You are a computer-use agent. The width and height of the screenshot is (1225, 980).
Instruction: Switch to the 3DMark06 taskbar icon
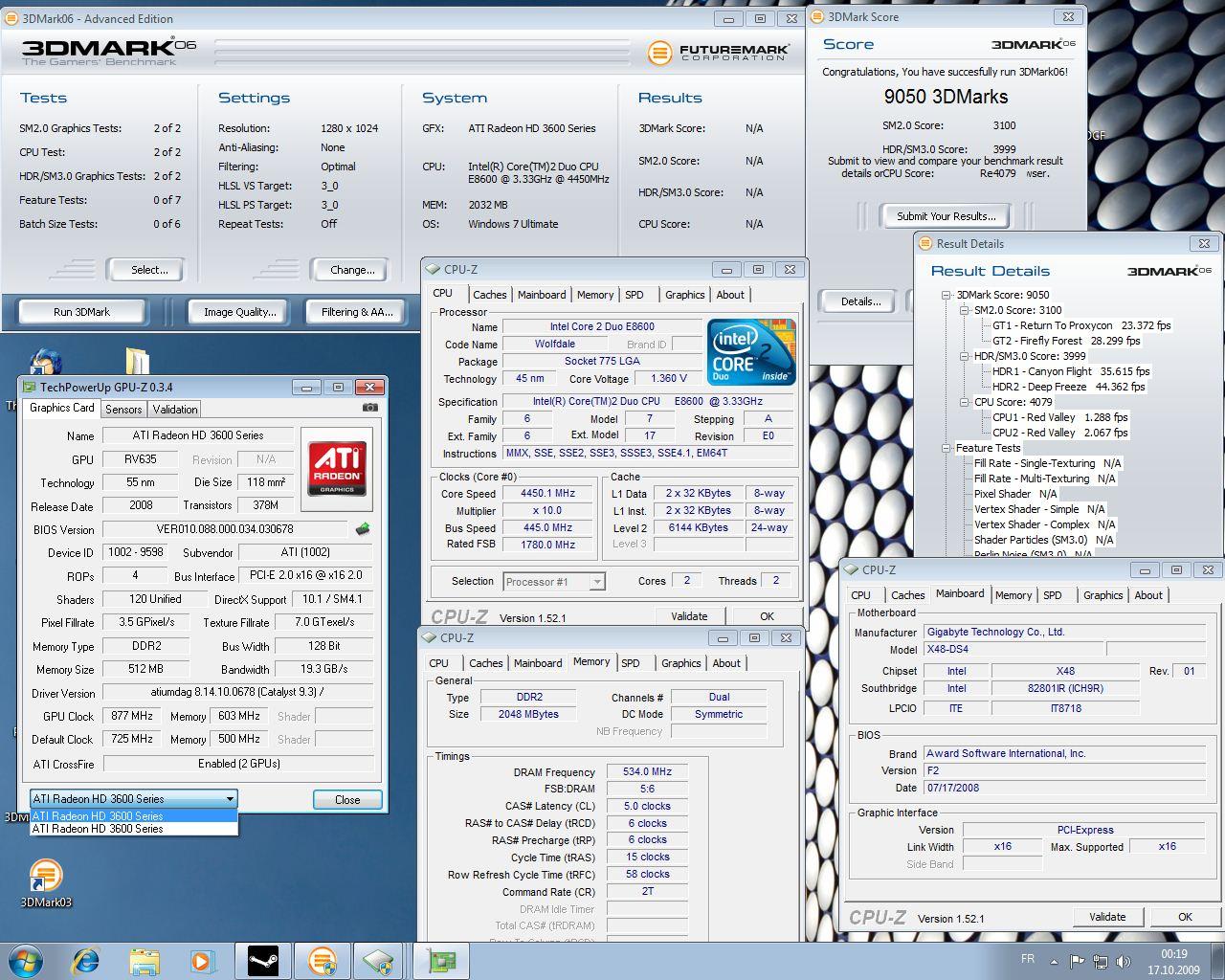[322, 961]
